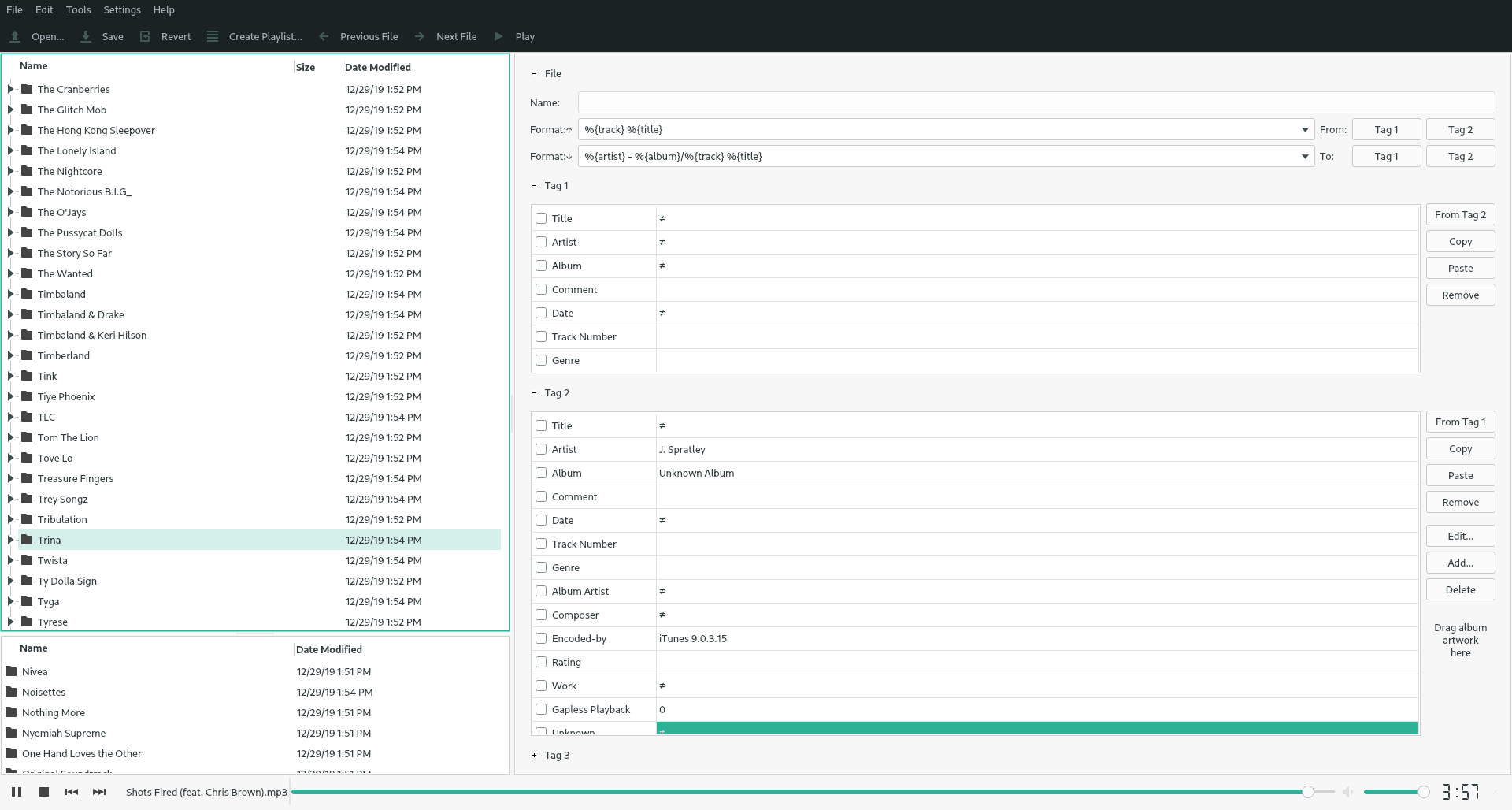Open the Settings menu
Screen dimensions: 1512x810
[x=122, y=9]
